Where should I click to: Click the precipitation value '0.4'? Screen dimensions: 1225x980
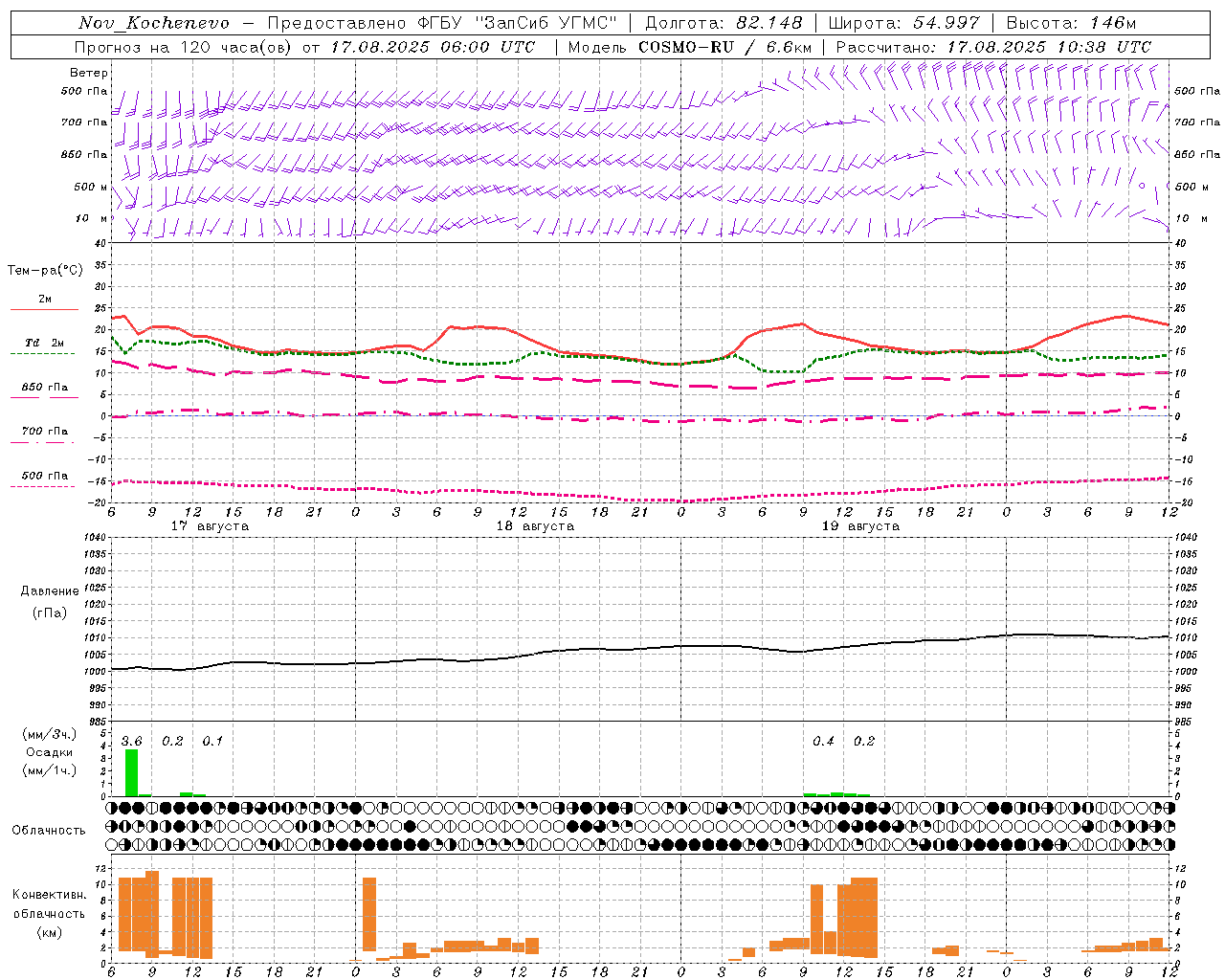coord(823,742)
